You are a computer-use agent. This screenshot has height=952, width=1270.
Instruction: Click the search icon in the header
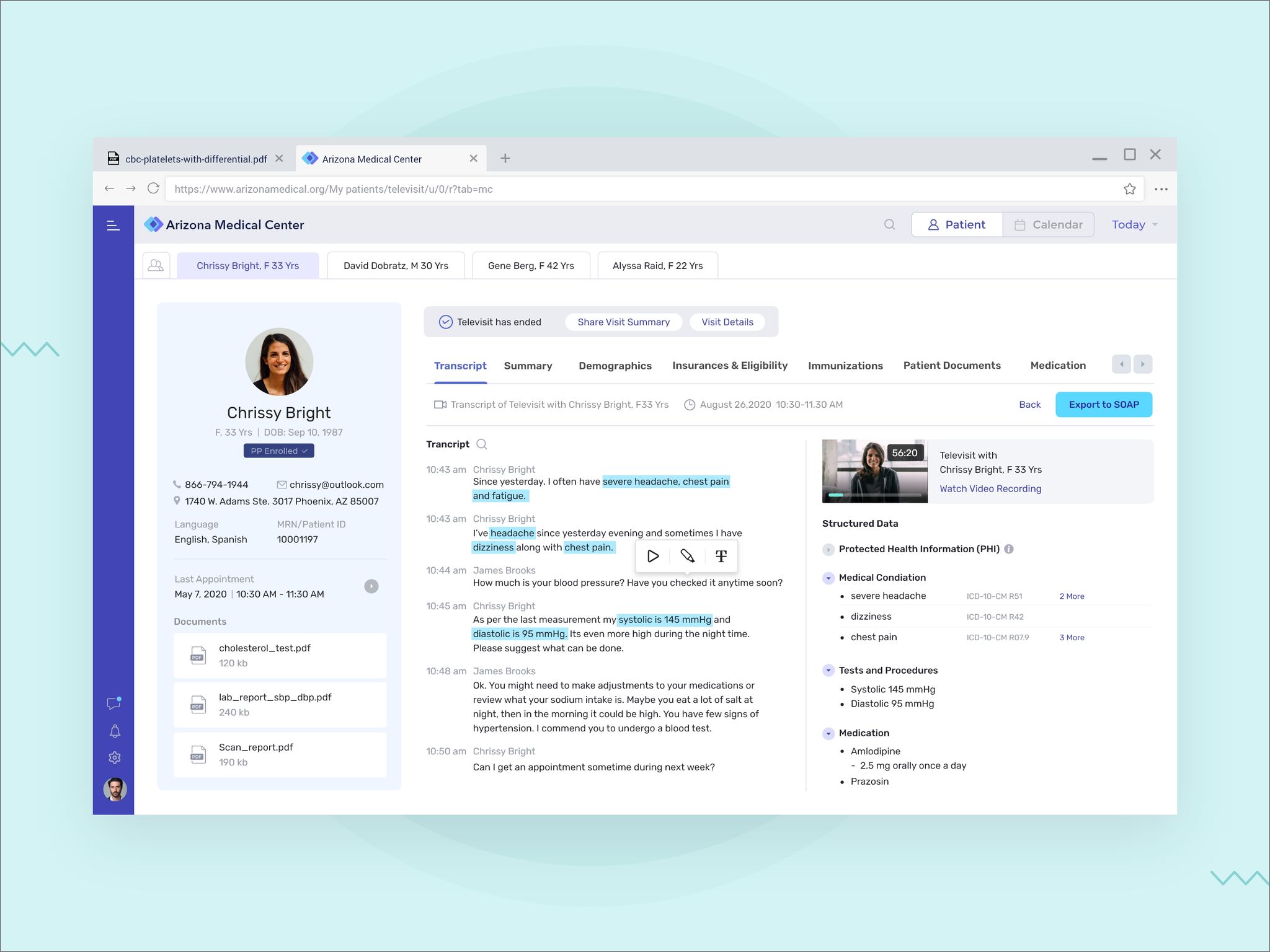(x=889, y=224)
